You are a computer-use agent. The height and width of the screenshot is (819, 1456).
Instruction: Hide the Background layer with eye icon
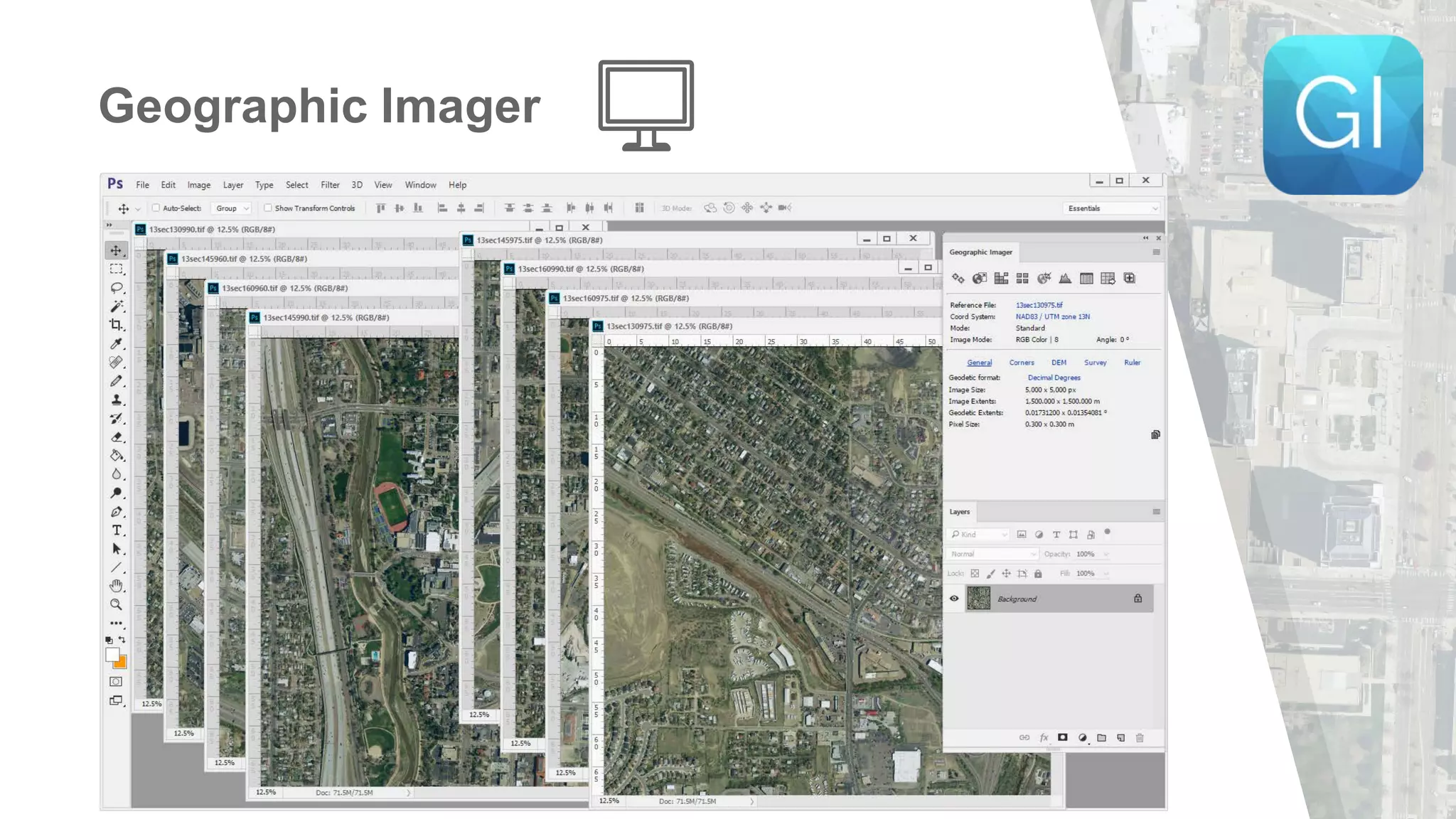point(954,599)
